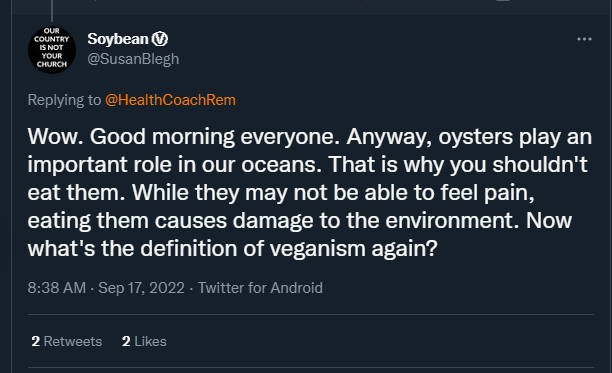Click the 'Our country is not your church' avatar
The image size is (612, 373).
[x=52, y=50]
